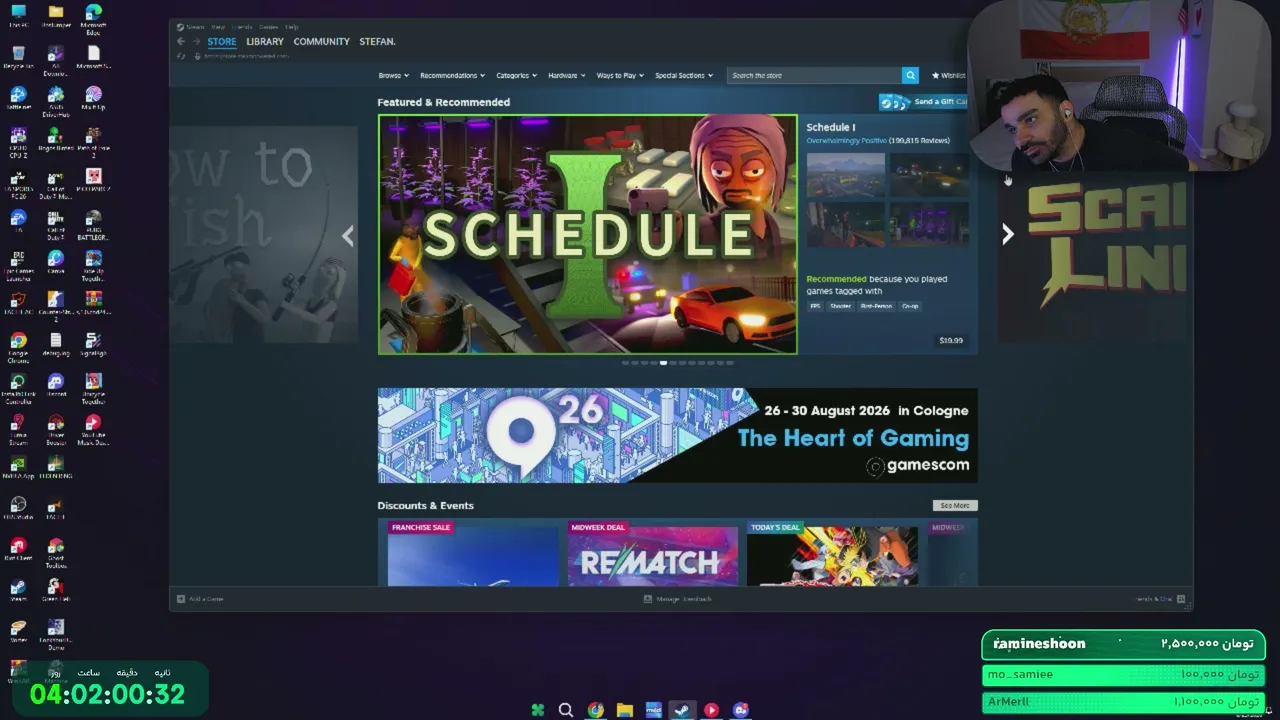Open File Explorer from the taskbar
1280x720 pixels.
625,710
